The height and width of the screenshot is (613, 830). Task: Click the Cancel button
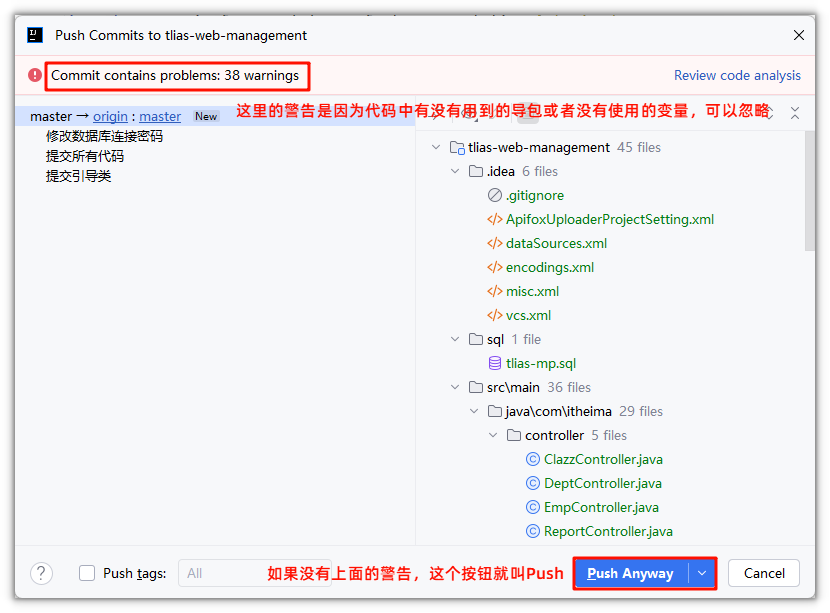click(x=764, y=573)
